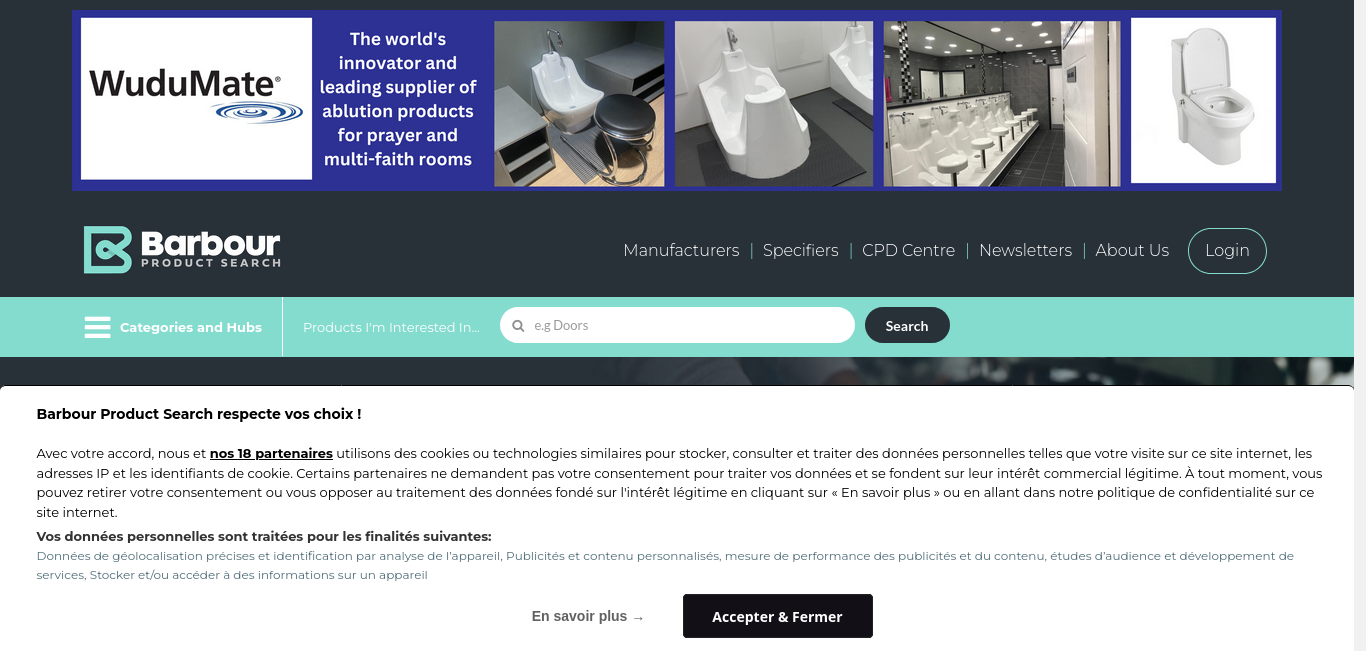Go to the Specifiers page
Viewport: 1366px width, 651px height.
800,250
